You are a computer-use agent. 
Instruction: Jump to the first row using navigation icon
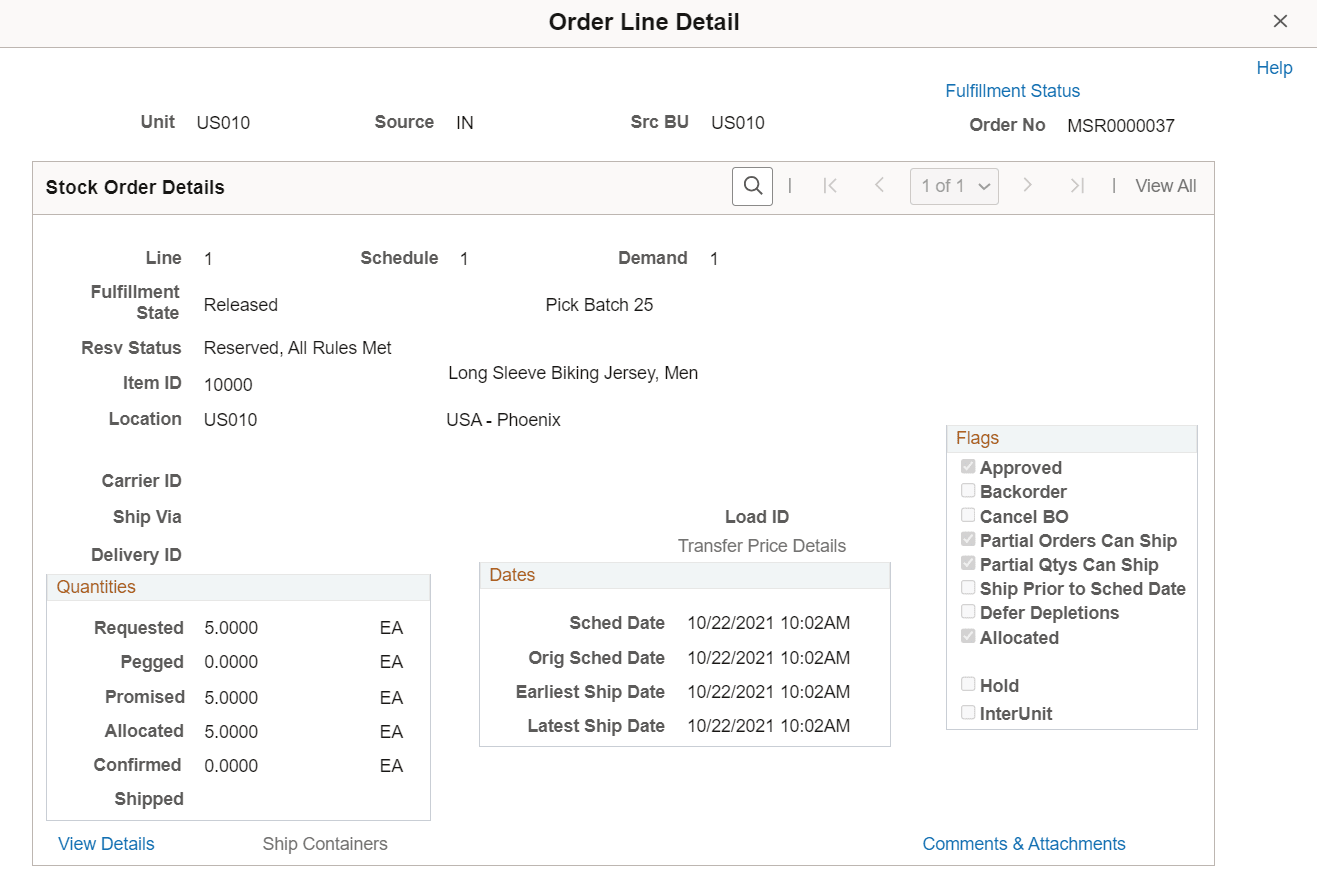tap(830, 186)
